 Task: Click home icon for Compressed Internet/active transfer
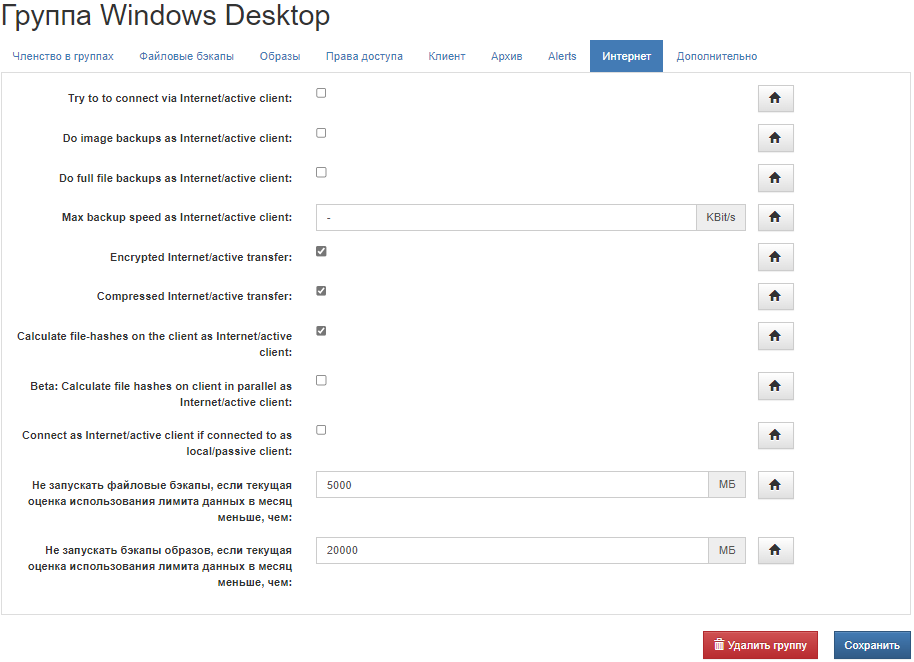coord(775,297)
